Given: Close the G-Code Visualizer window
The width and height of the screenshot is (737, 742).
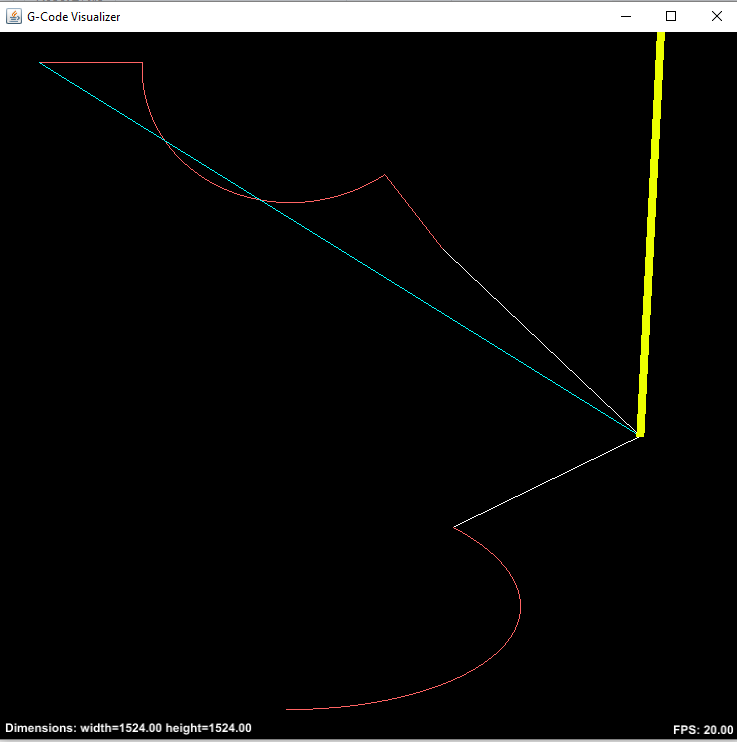Looking at the screenshot, I should pos(717,17).
